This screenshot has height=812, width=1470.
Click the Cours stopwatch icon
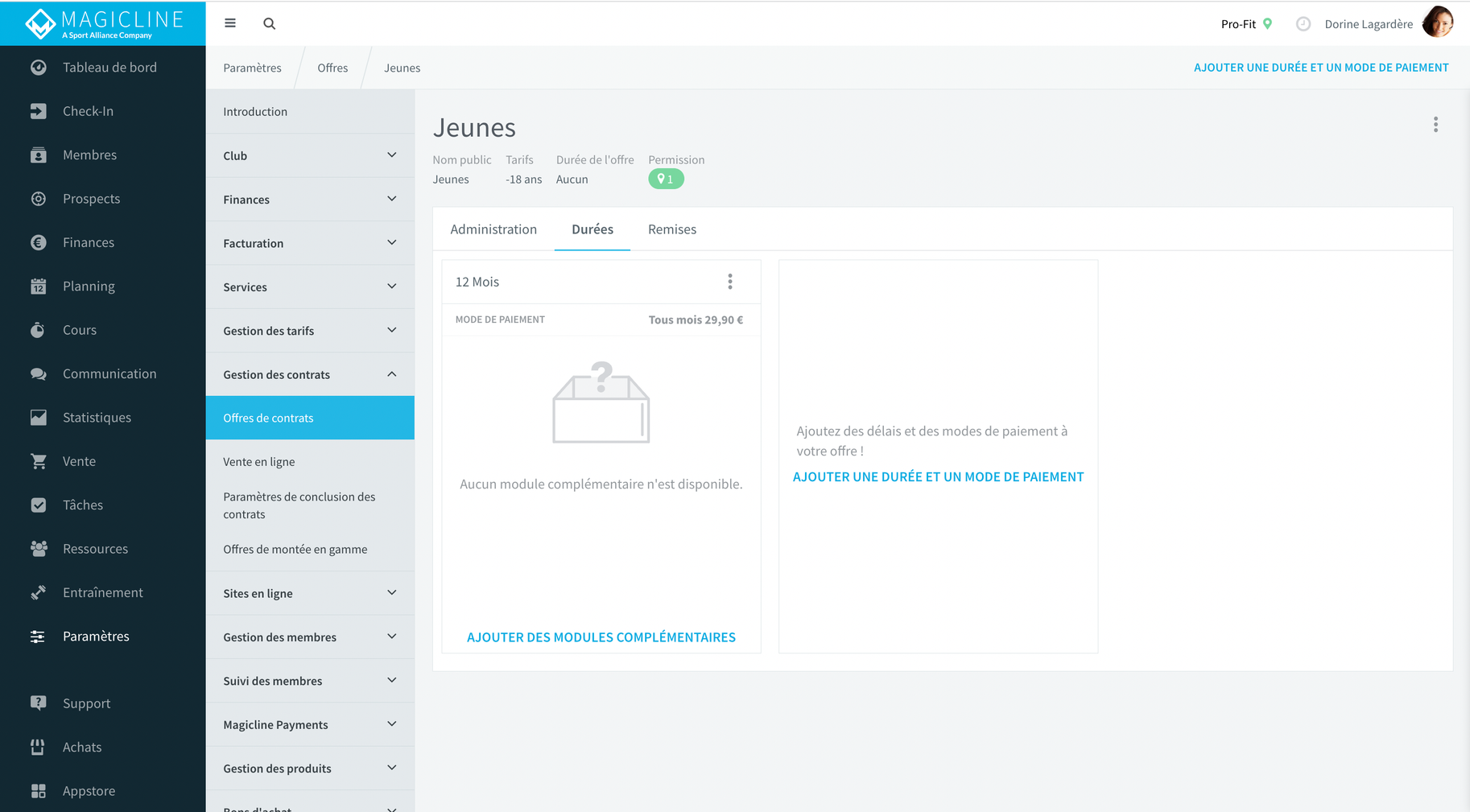[38, 330]
